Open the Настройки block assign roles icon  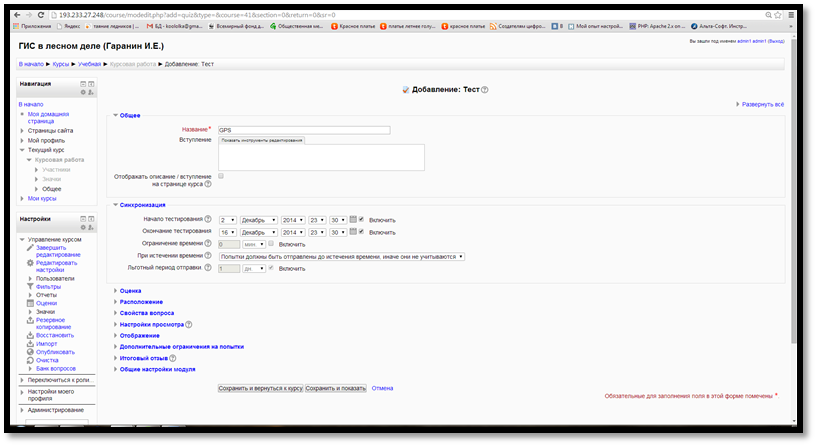tap(91, 227)
